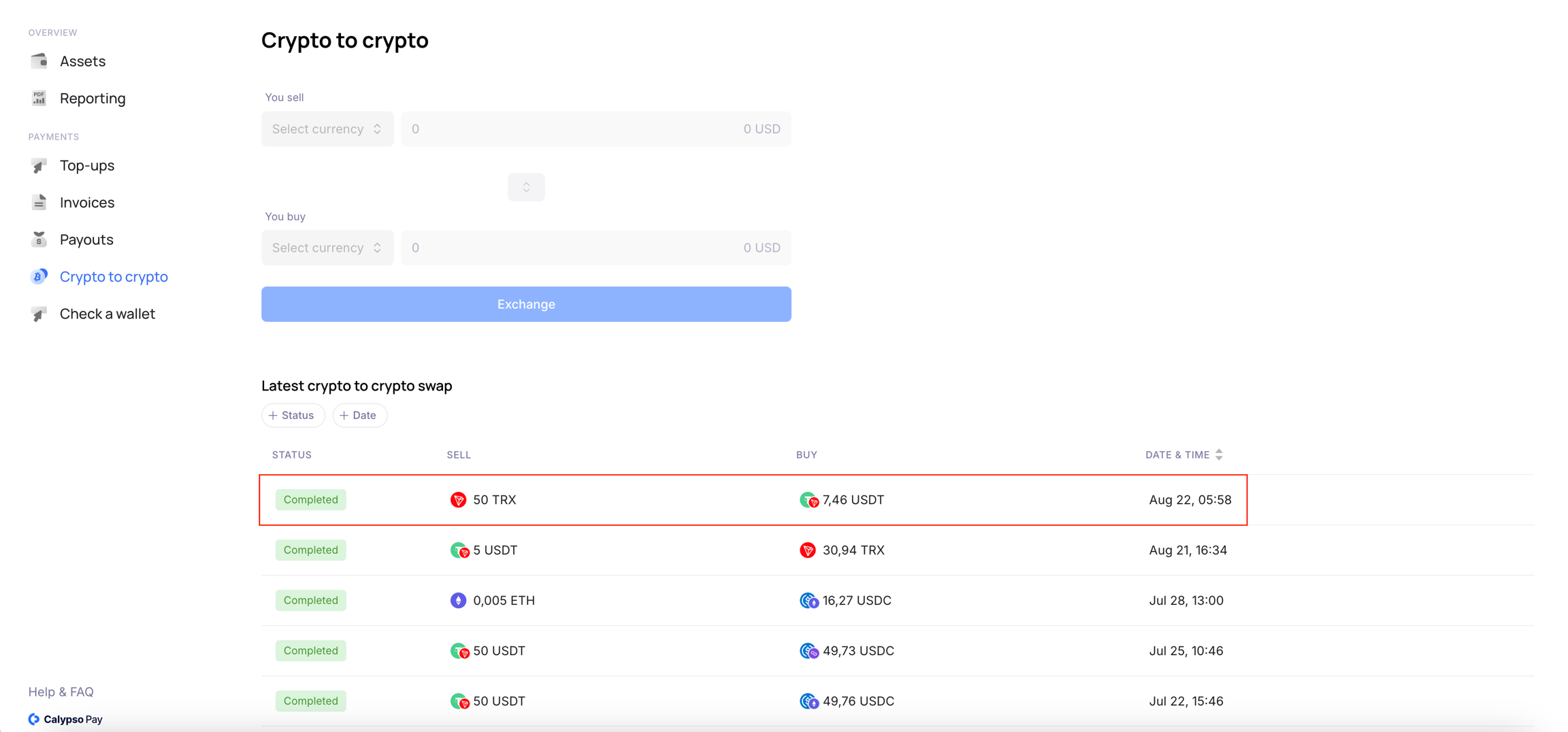Click the Top-ups icon in sidebar

(x=39, y=166)
